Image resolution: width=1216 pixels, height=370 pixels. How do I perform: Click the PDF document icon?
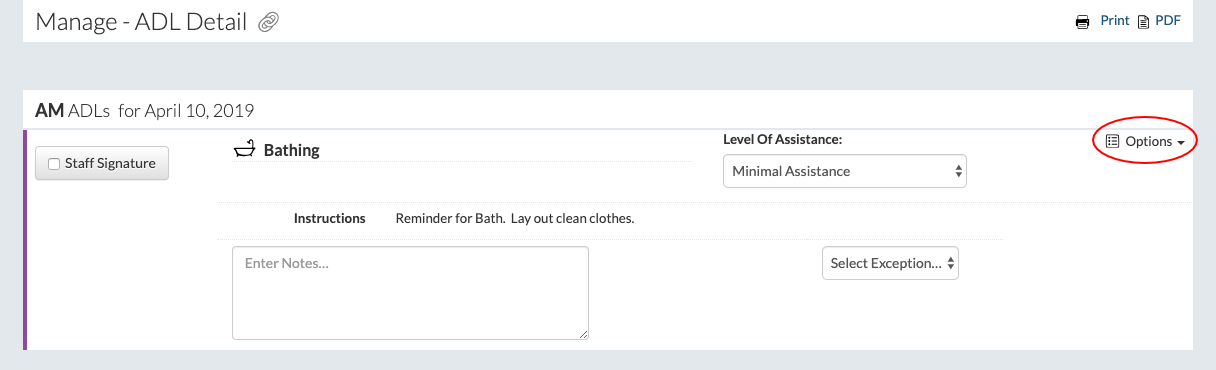pos(1144,22)
